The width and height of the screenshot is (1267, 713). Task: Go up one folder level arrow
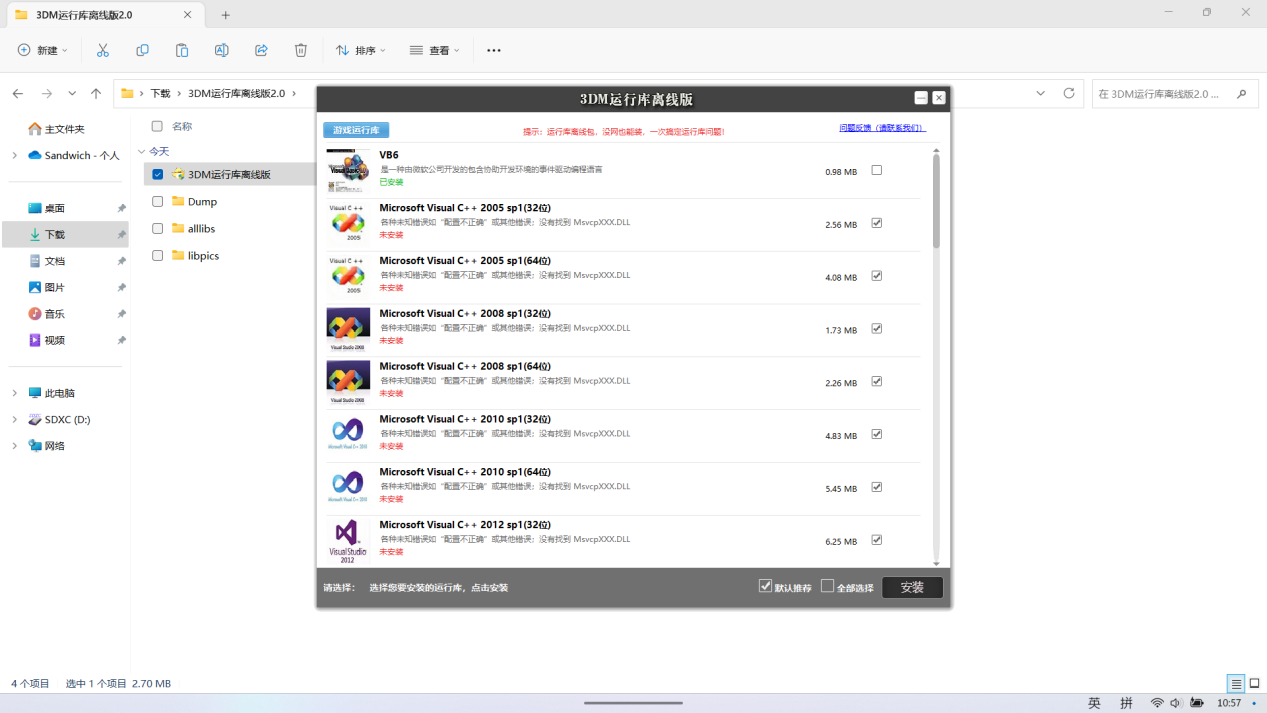(x=96, y=93)
